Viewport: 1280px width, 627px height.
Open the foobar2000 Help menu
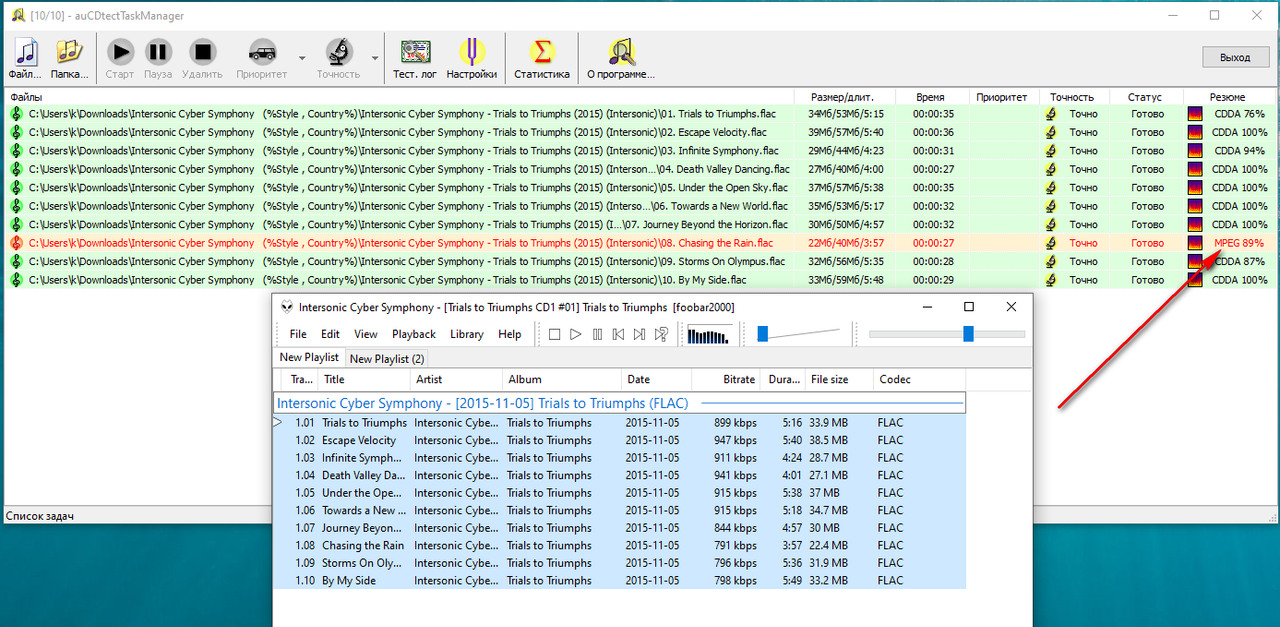coord(509,334)
